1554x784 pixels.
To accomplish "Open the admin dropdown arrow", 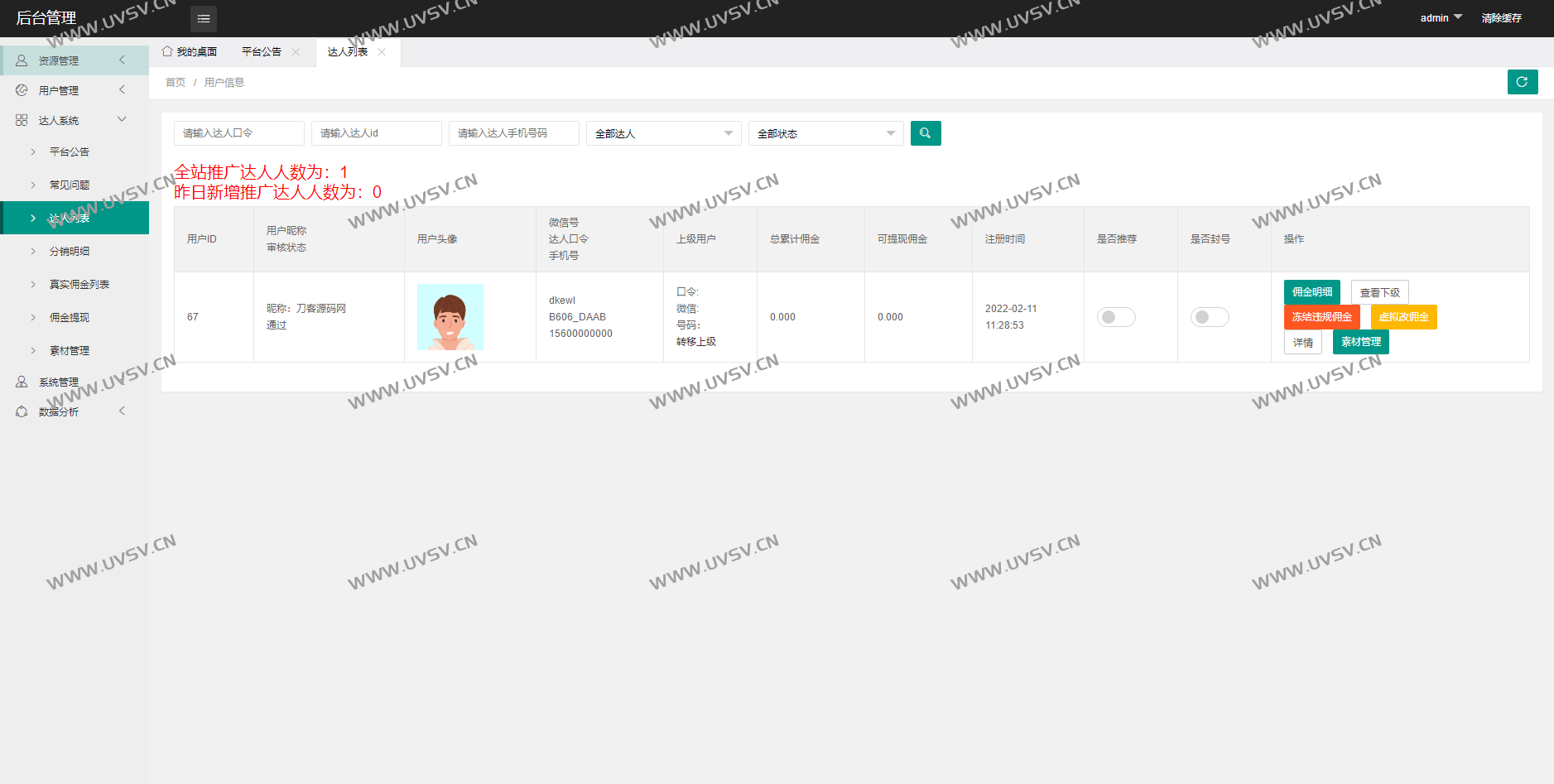I will [1458, 17].
